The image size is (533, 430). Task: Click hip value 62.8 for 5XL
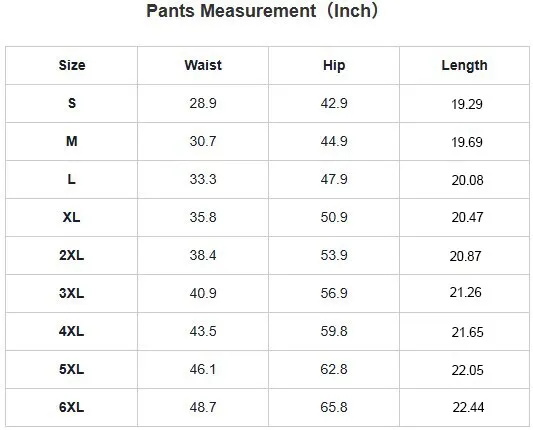point(334,369)
